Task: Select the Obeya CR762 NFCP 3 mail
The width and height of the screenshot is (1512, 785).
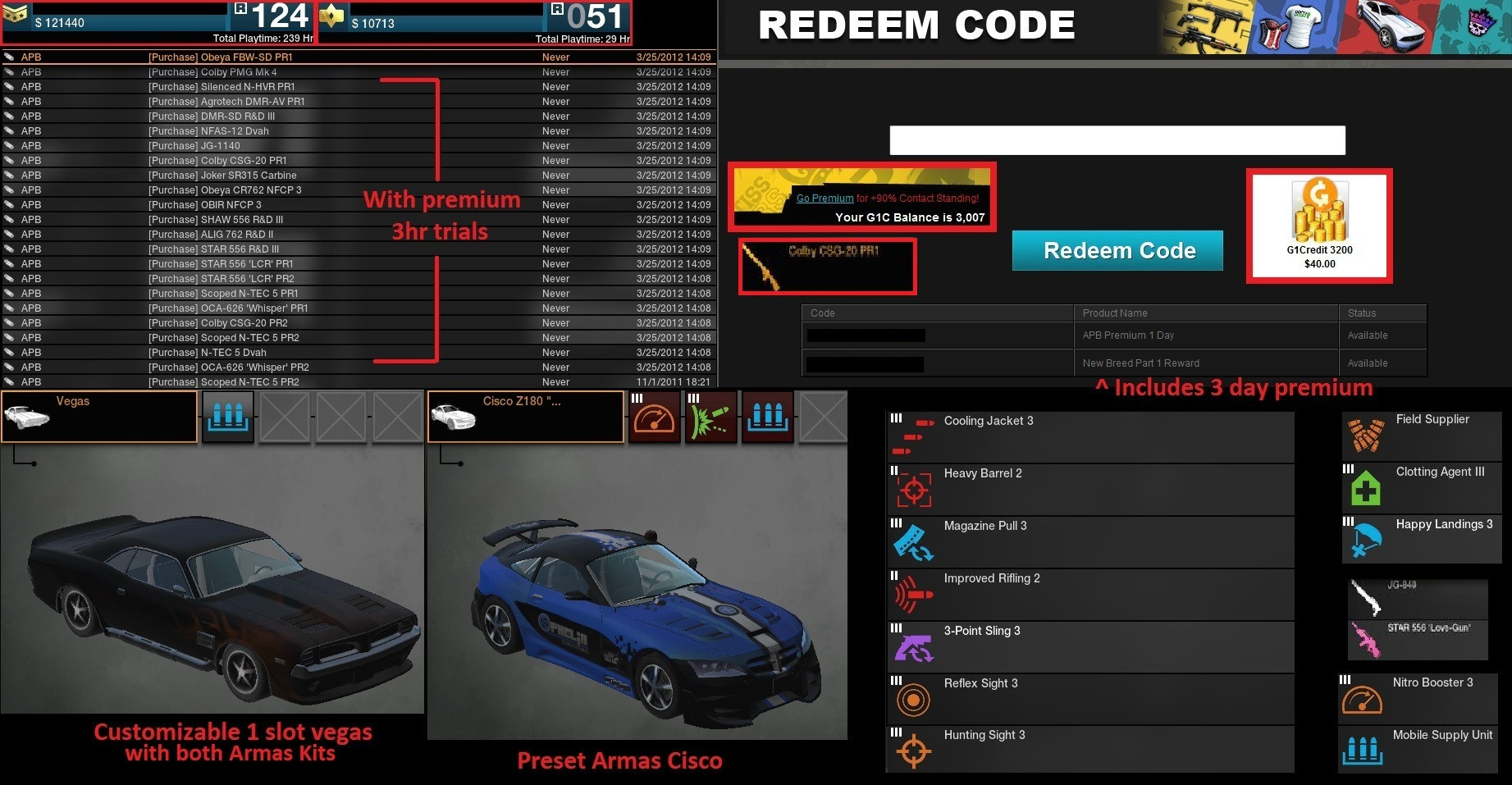Action: click(x=359, y=189)
